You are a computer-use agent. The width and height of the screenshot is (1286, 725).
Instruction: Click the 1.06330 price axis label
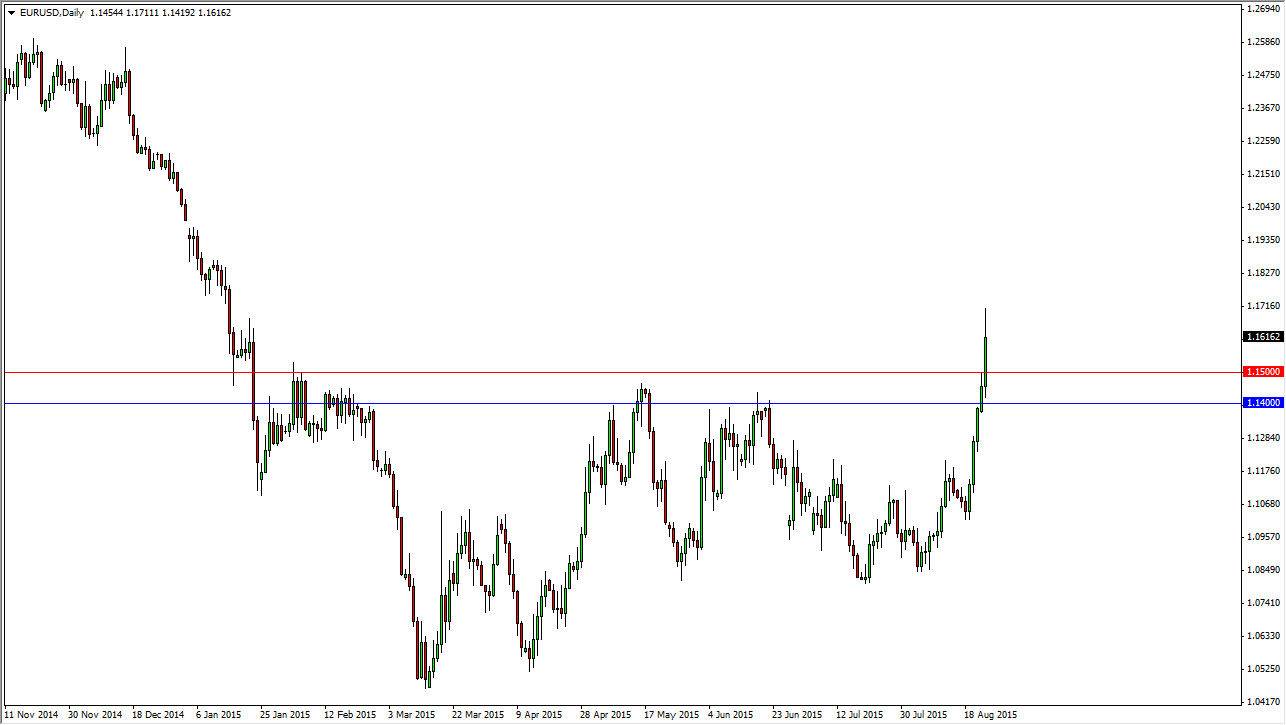tap(1263, 636)
